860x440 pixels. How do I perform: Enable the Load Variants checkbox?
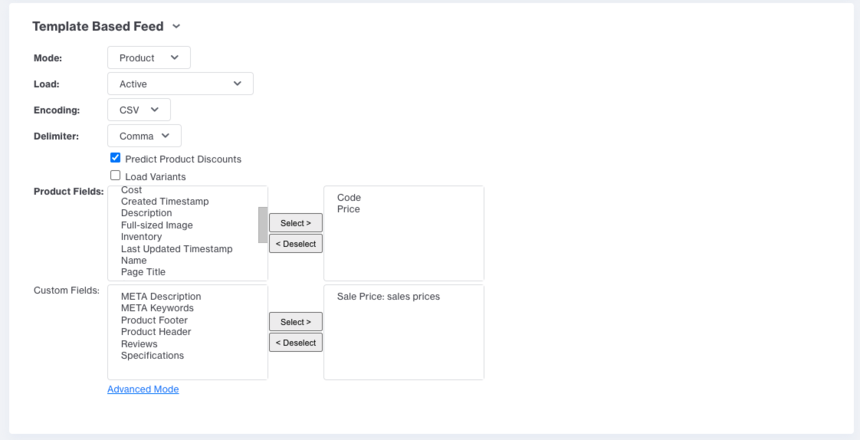(116, 176)
